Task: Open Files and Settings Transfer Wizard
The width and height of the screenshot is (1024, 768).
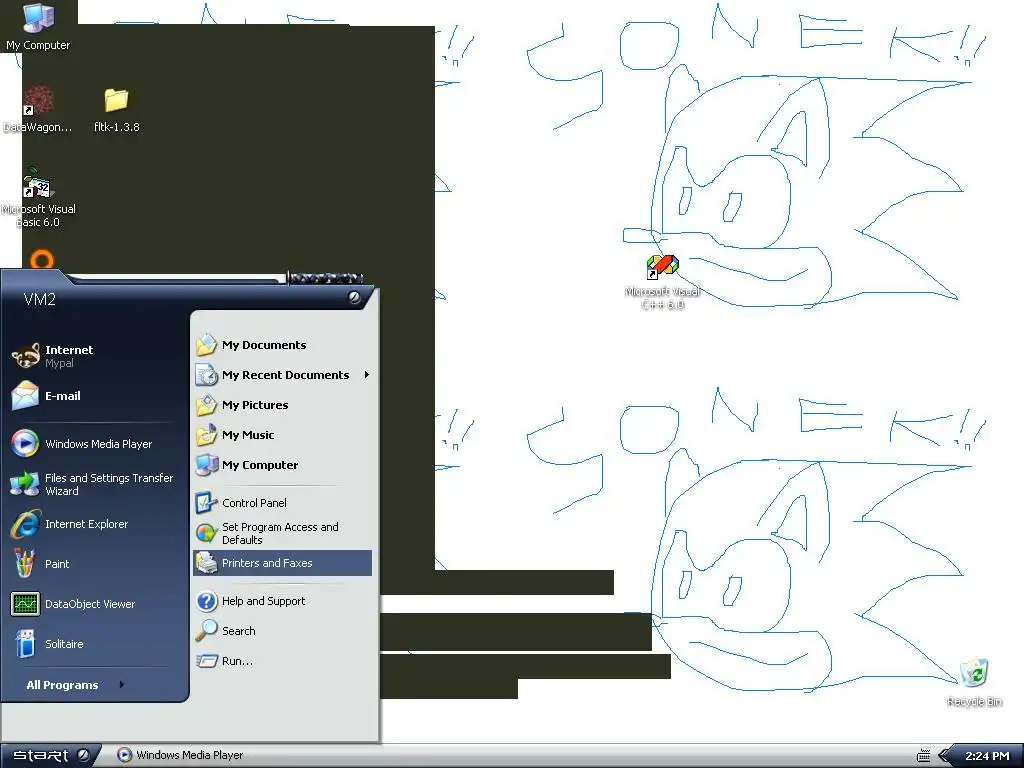Action: pyautogui.click(x=93, y=484)
